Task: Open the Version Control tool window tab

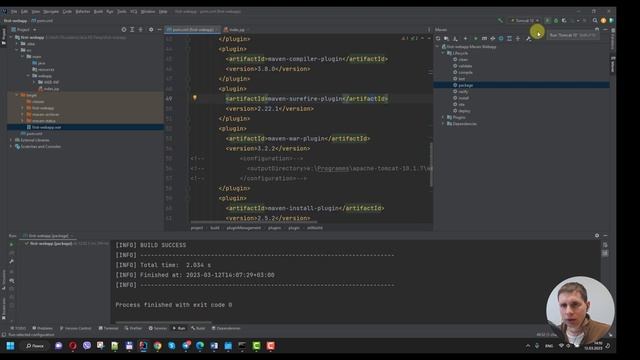Action: tap(76, 328)
